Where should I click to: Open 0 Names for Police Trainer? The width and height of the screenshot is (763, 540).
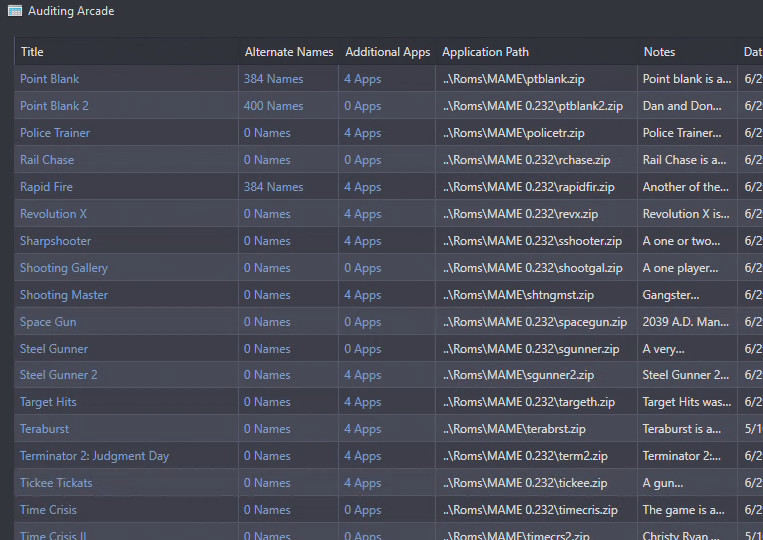pos(267,133)
